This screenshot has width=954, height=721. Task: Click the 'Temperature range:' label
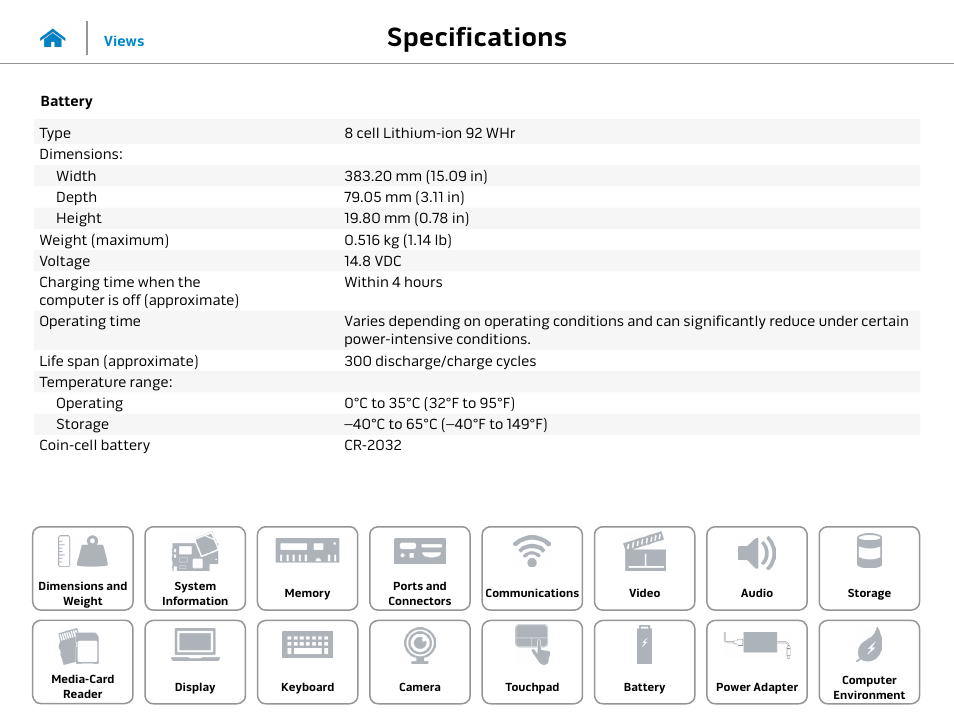click(106, 382)
